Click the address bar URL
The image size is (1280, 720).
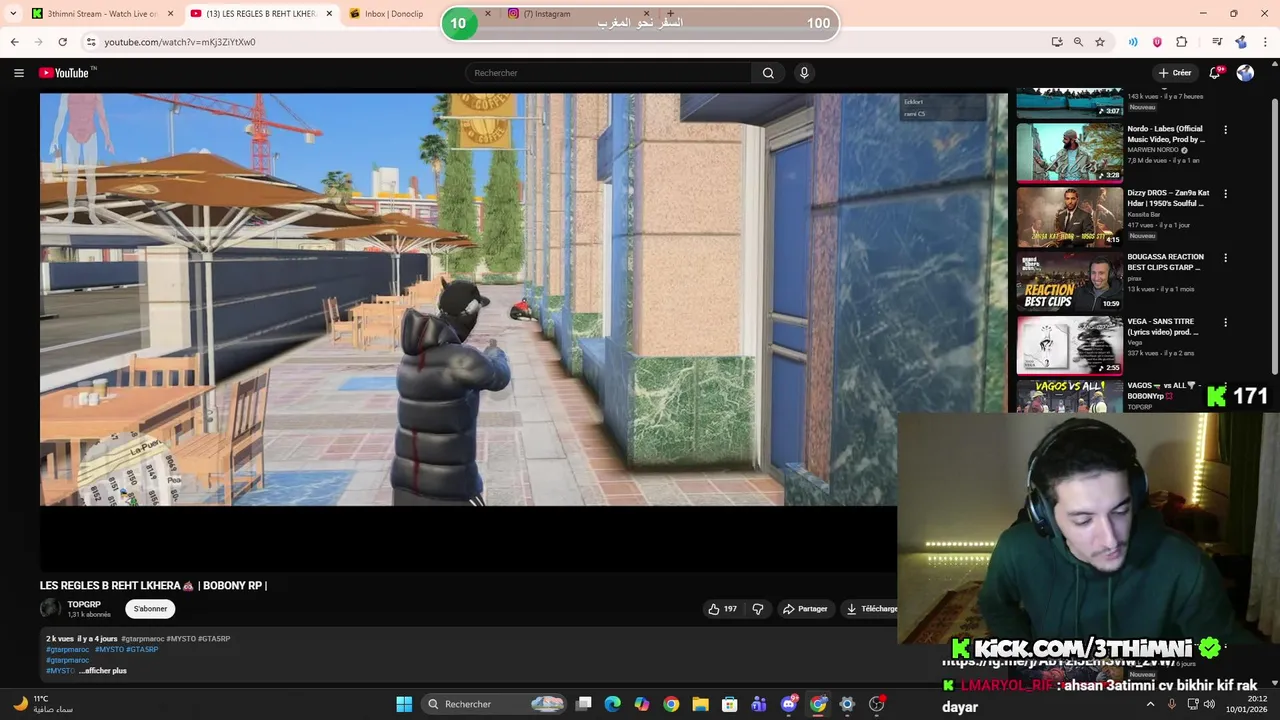(180, 42)
